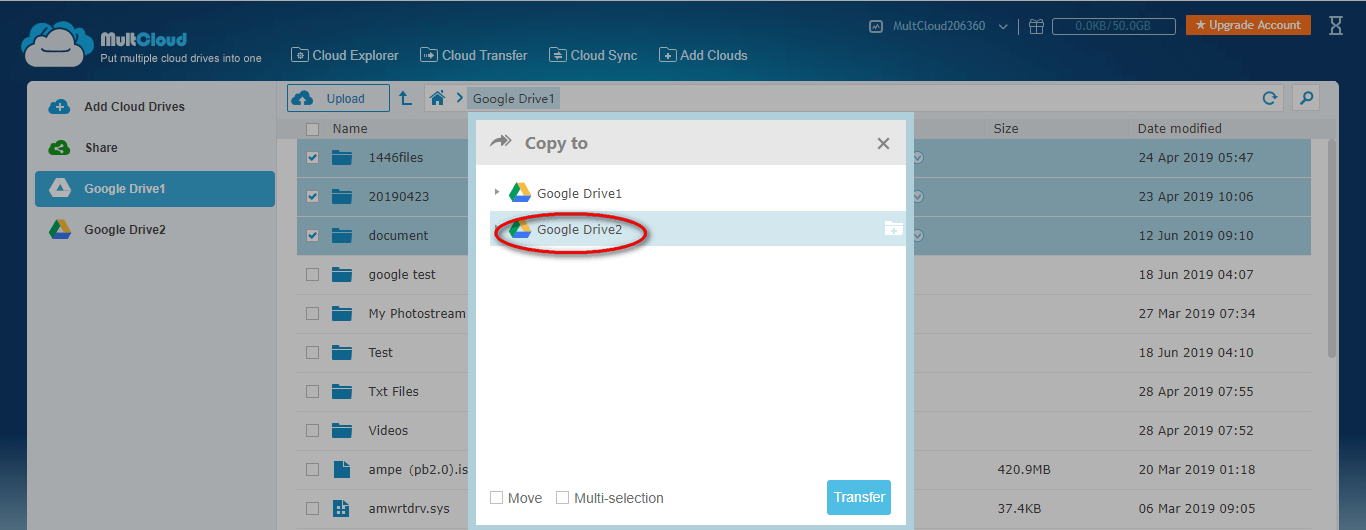Go up one folder level arrow
The height and width of the screenshot is (530, 1366).
click(405, 98)
